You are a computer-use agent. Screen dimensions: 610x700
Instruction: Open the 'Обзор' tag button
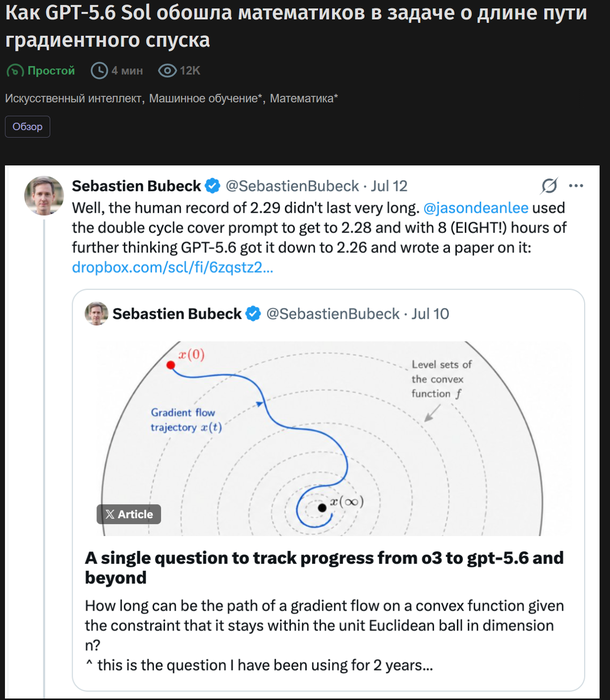[x=28, y=127]
